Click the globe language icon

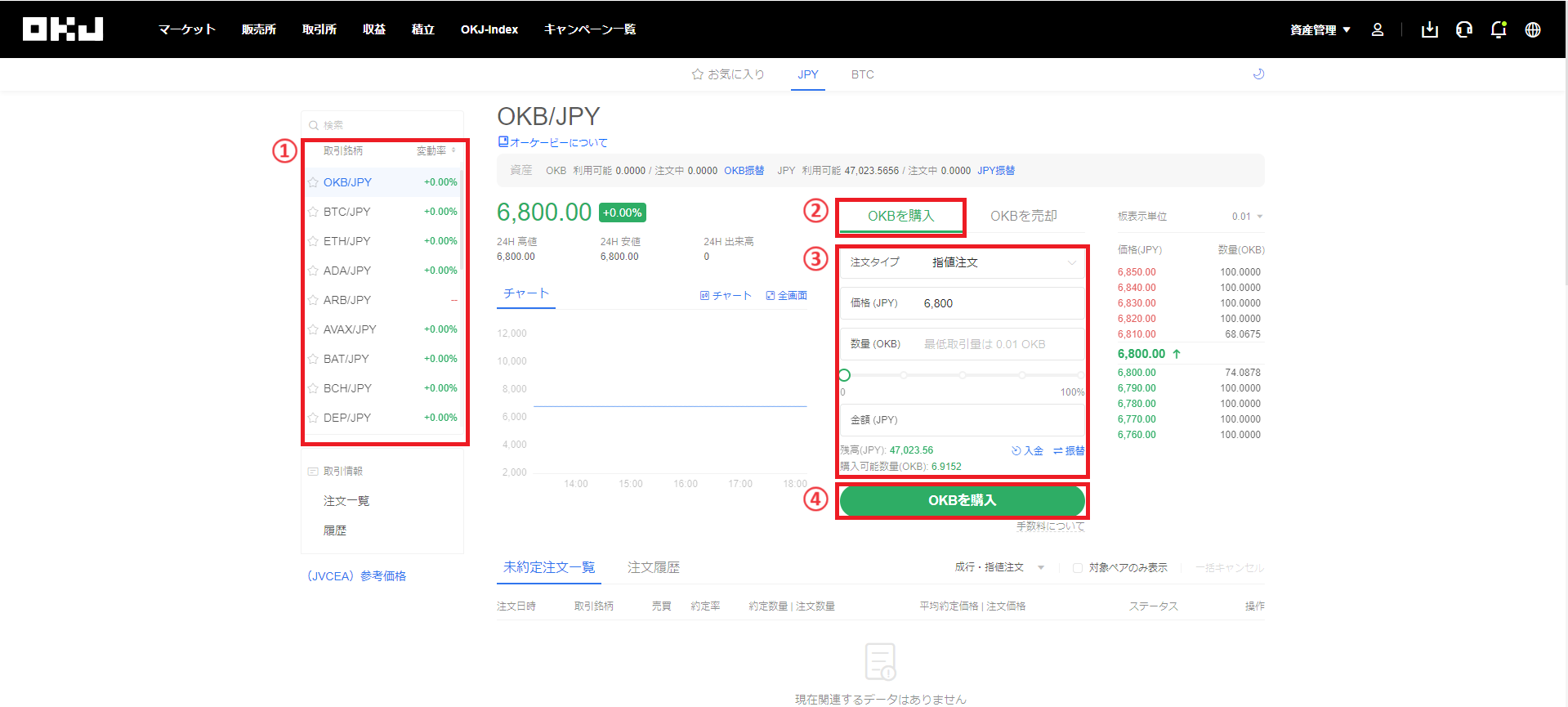pos(1533,29)
